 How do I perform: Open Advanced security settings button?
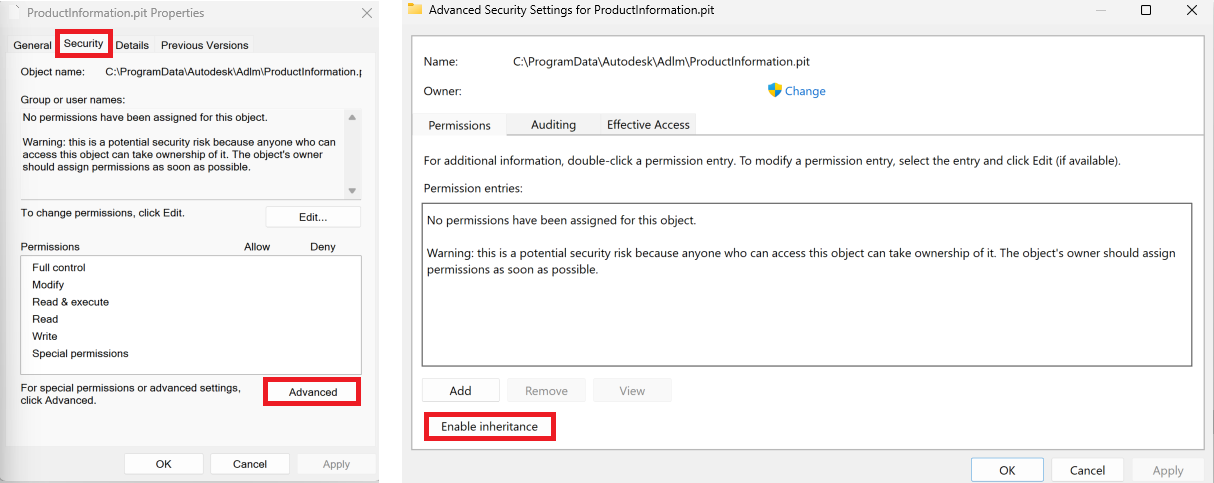click(312, 392)
